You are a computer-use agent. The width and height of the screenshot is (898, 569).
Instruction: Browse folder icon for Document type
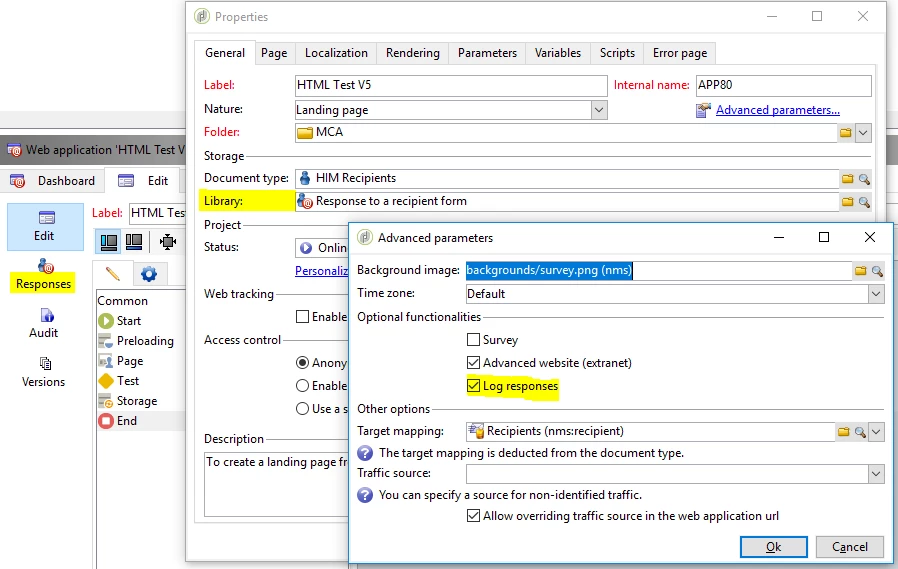848,179
